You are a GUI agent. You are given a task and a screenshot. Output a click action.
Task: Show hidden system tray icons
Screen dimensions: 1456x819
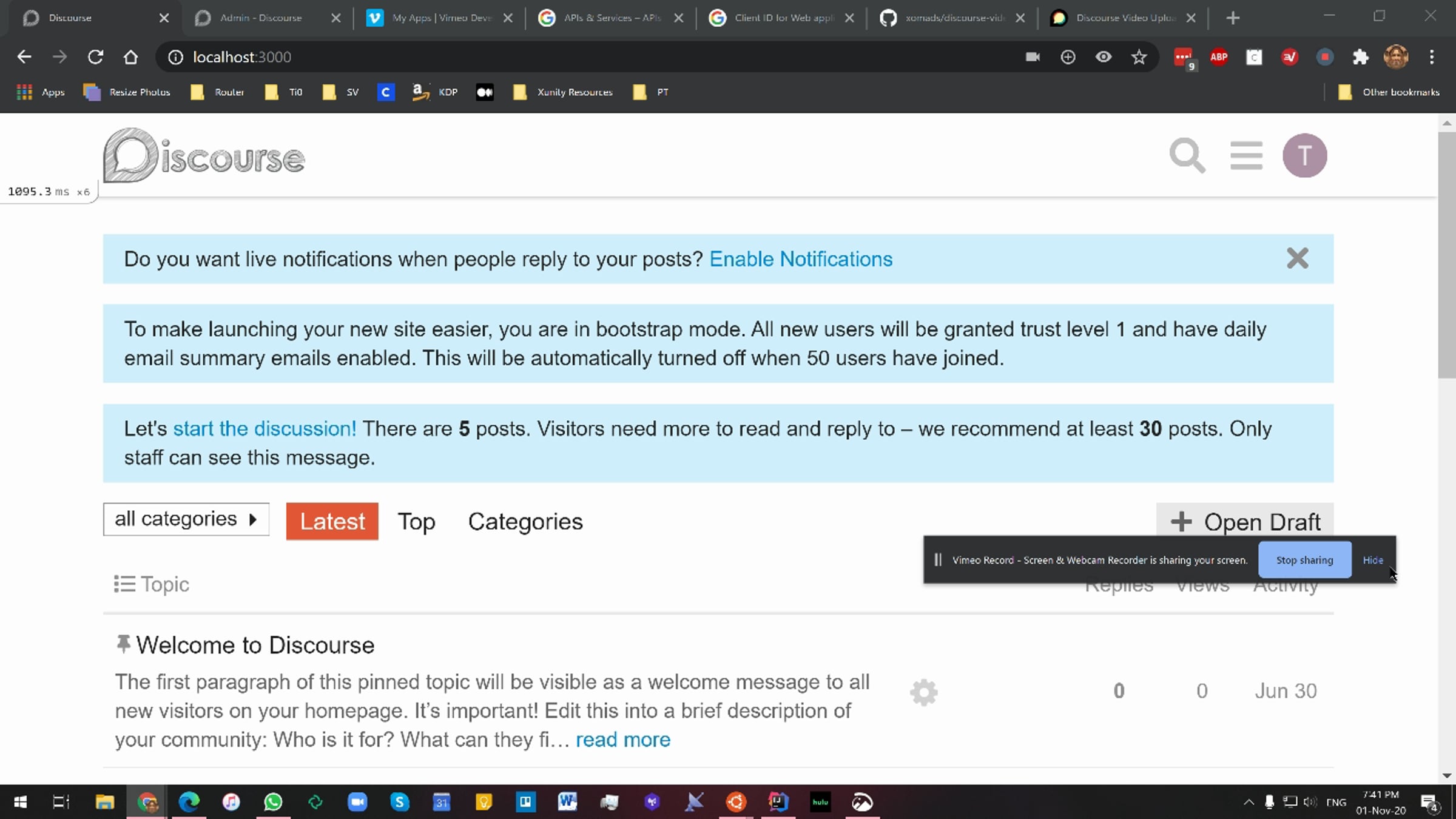[x=1248, y=802]
